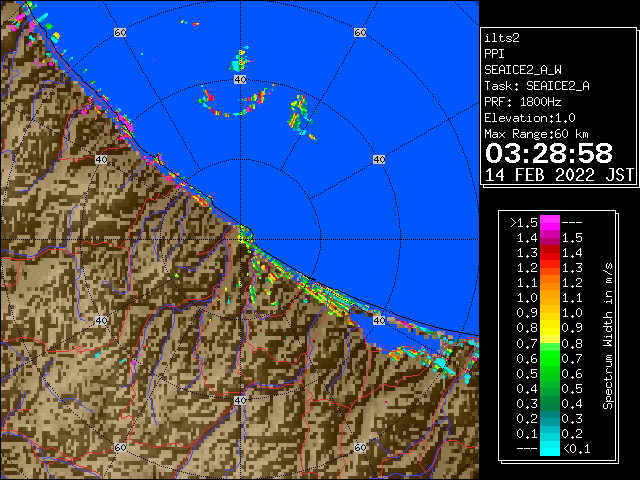640x480 pixels.
Task: Pick the bright green legend swatch between 0.6 and 0.7
Action: [x=550, y=358]
